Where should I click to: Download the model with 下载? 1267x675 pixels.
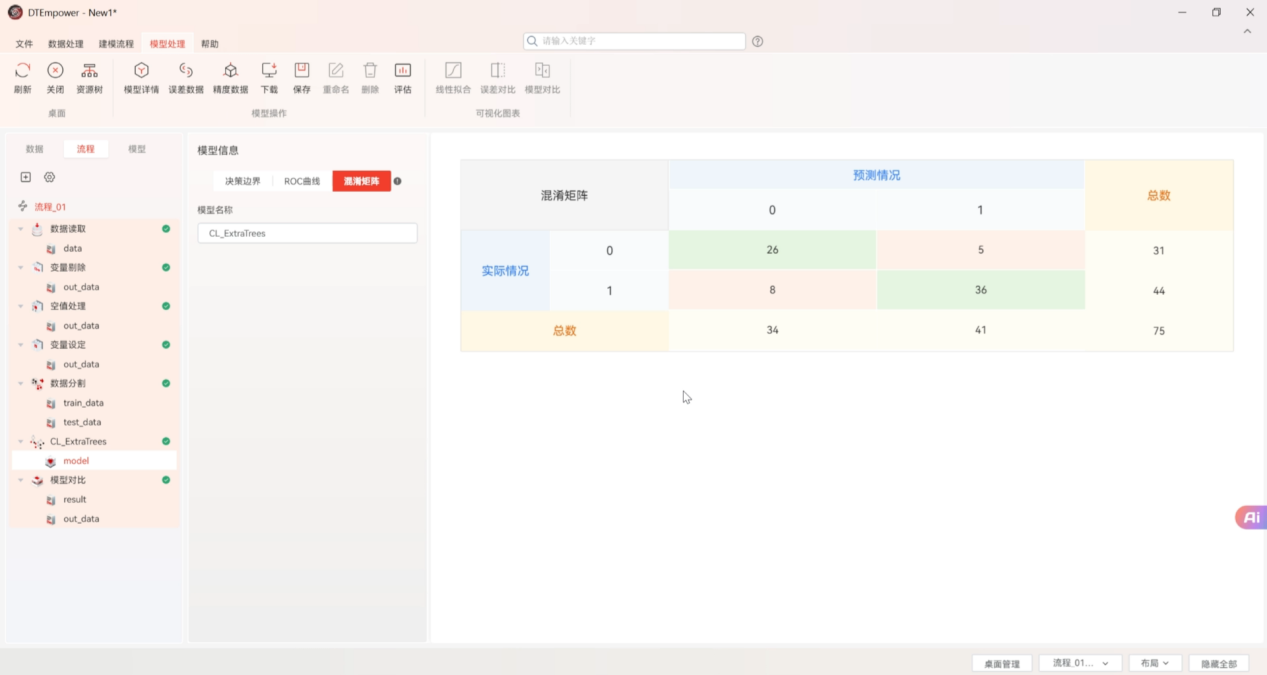coord(269,71)
